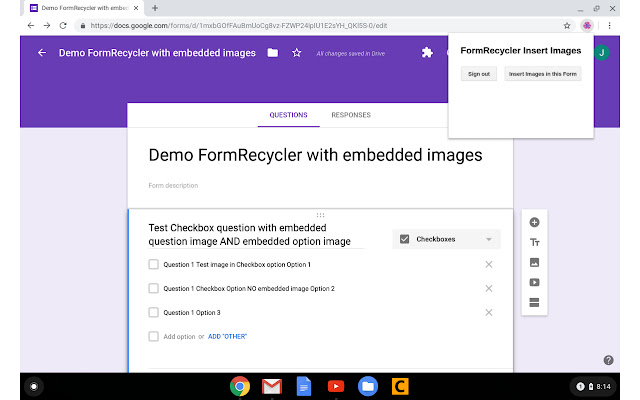Select the QUESTIONS tab
The image size is (640, 400).
(x=289, y=115)
